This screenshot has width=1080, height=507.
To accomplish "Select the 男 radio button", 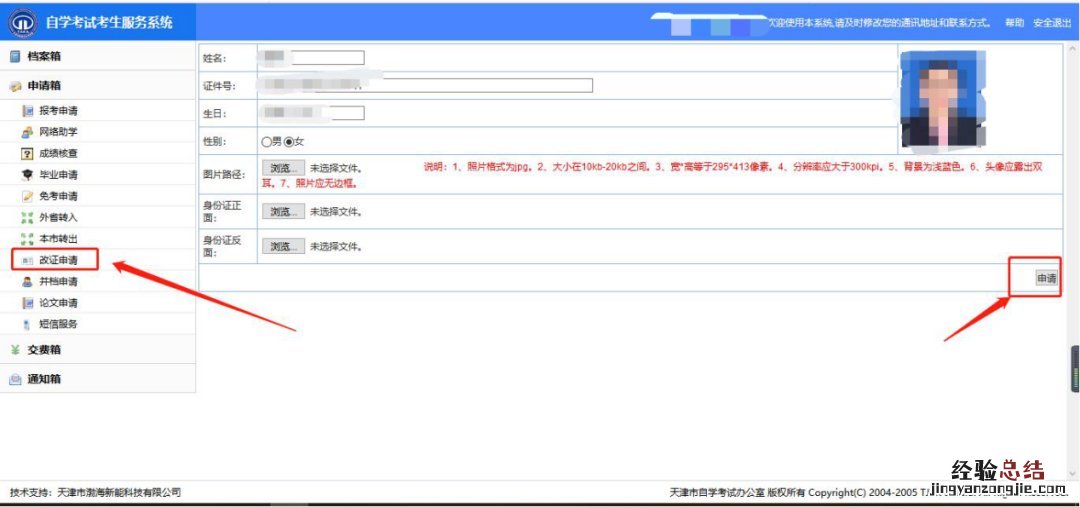I will (x=266, y=142).
